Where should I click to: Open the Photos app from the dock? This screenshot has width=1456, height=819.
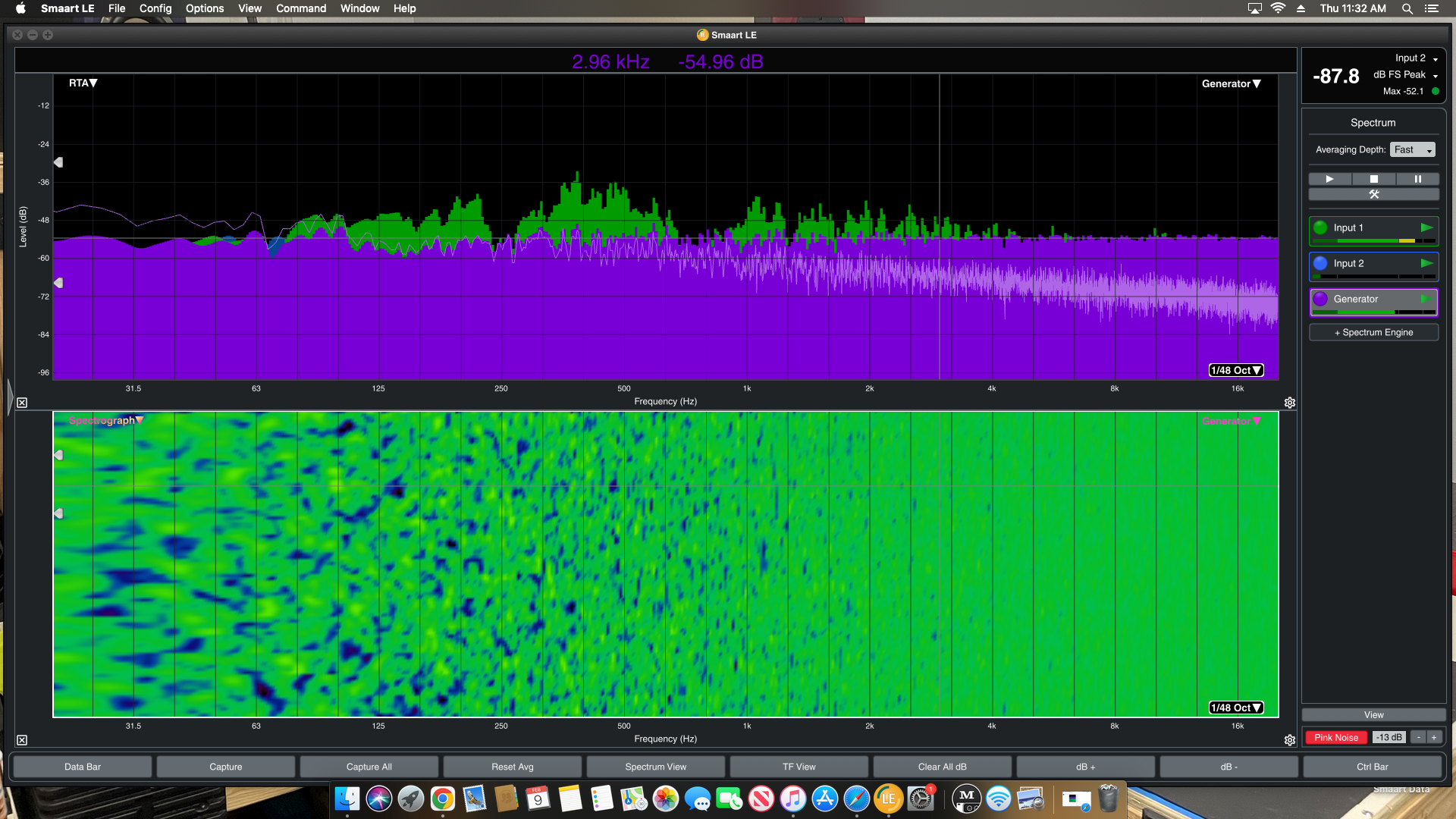[x=665, y=799]
